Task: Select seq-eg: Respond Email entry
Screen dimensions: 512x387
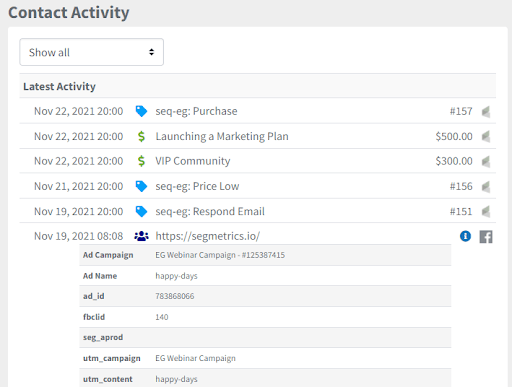Action: [210, 211]
